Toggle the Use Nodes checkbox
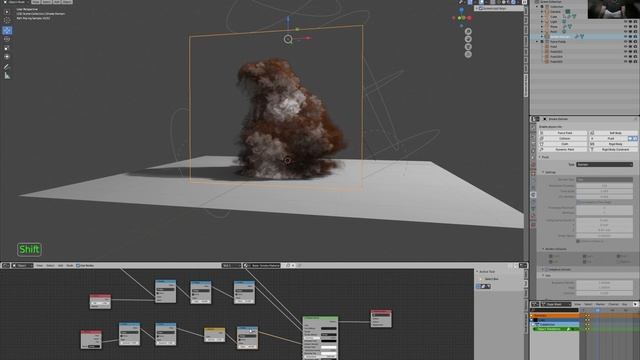640x360 pixels. (x=78, y=265)
